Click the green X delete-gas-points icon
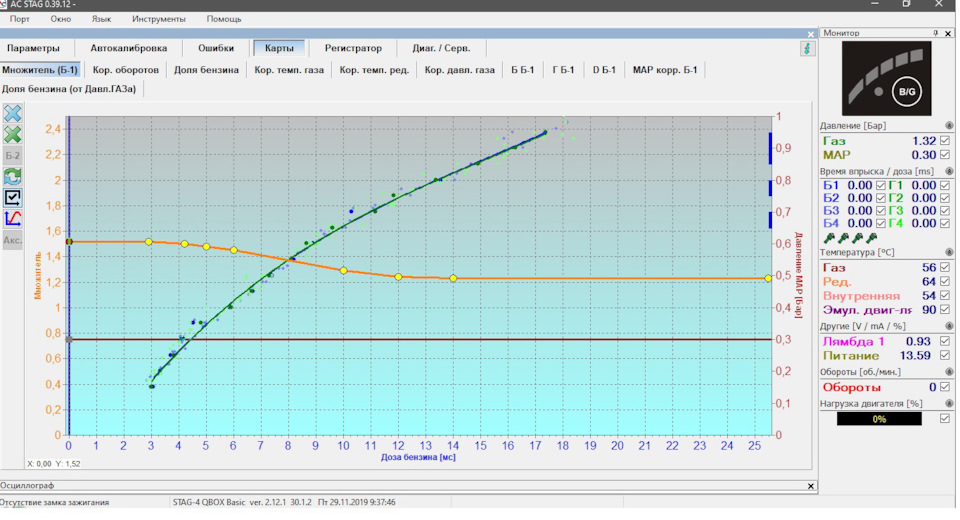960x520 pixels. click(x=13, y=134)
